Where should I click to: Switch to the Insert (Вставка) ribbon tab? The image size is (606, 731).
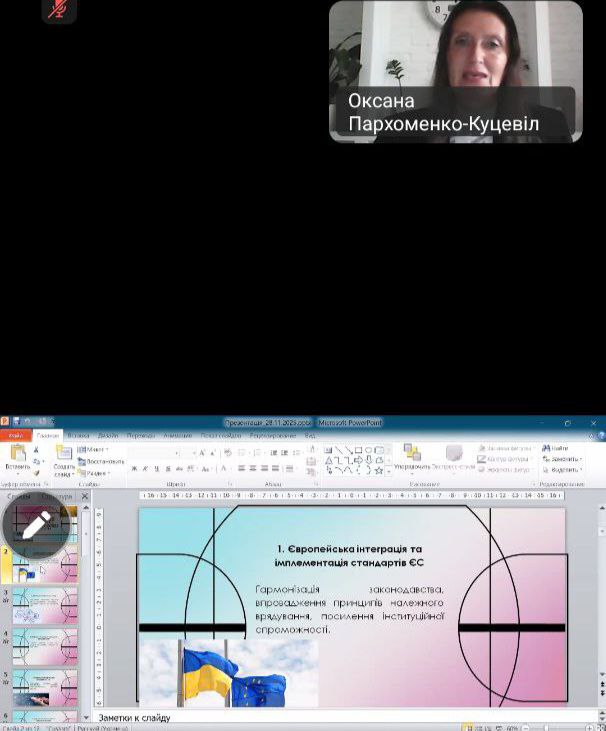[79, 436]
